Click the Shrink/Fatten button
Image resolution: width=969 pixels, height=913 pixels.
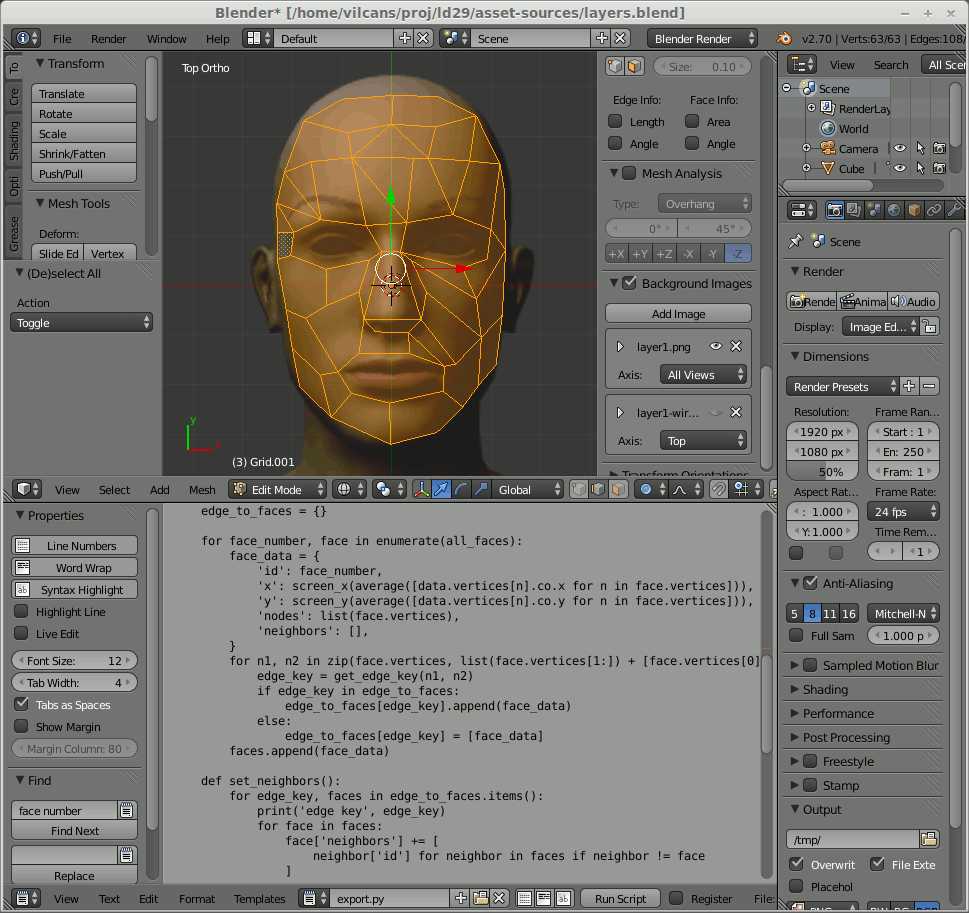pyautogui.click(x=83, y=153)
